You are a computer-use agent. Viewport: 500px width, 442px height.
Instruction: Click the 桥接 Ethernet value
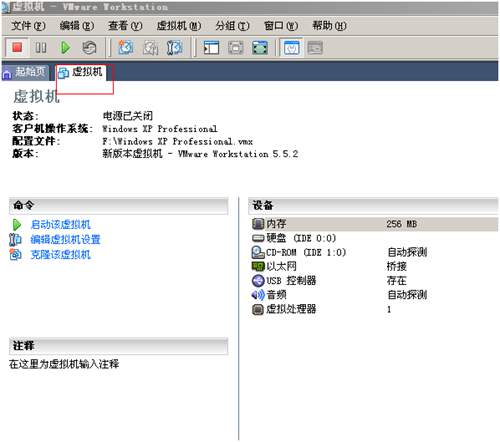coord(397,266)
